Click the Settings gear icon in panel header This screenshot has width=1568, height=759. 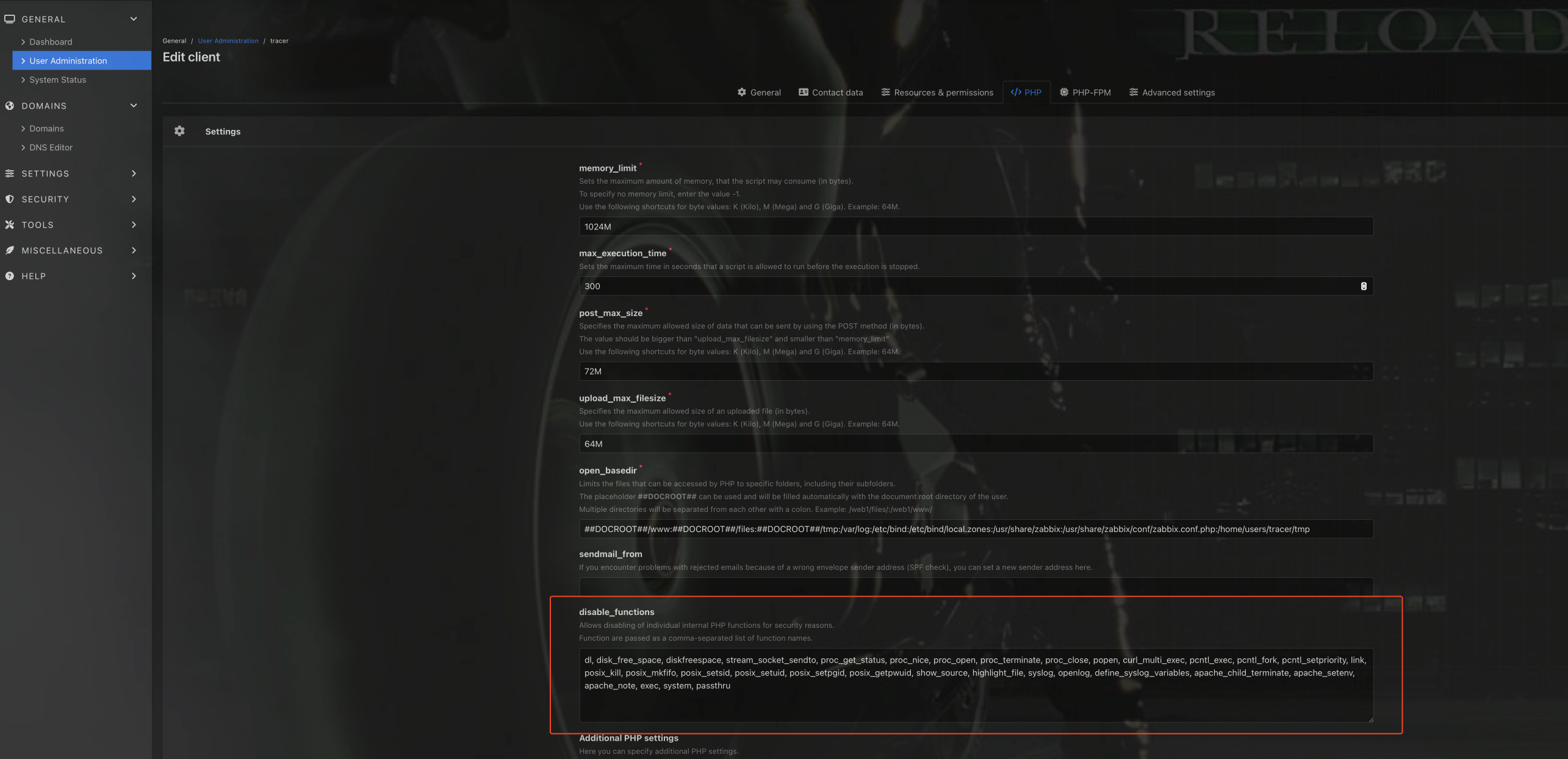tap(179, 131)
